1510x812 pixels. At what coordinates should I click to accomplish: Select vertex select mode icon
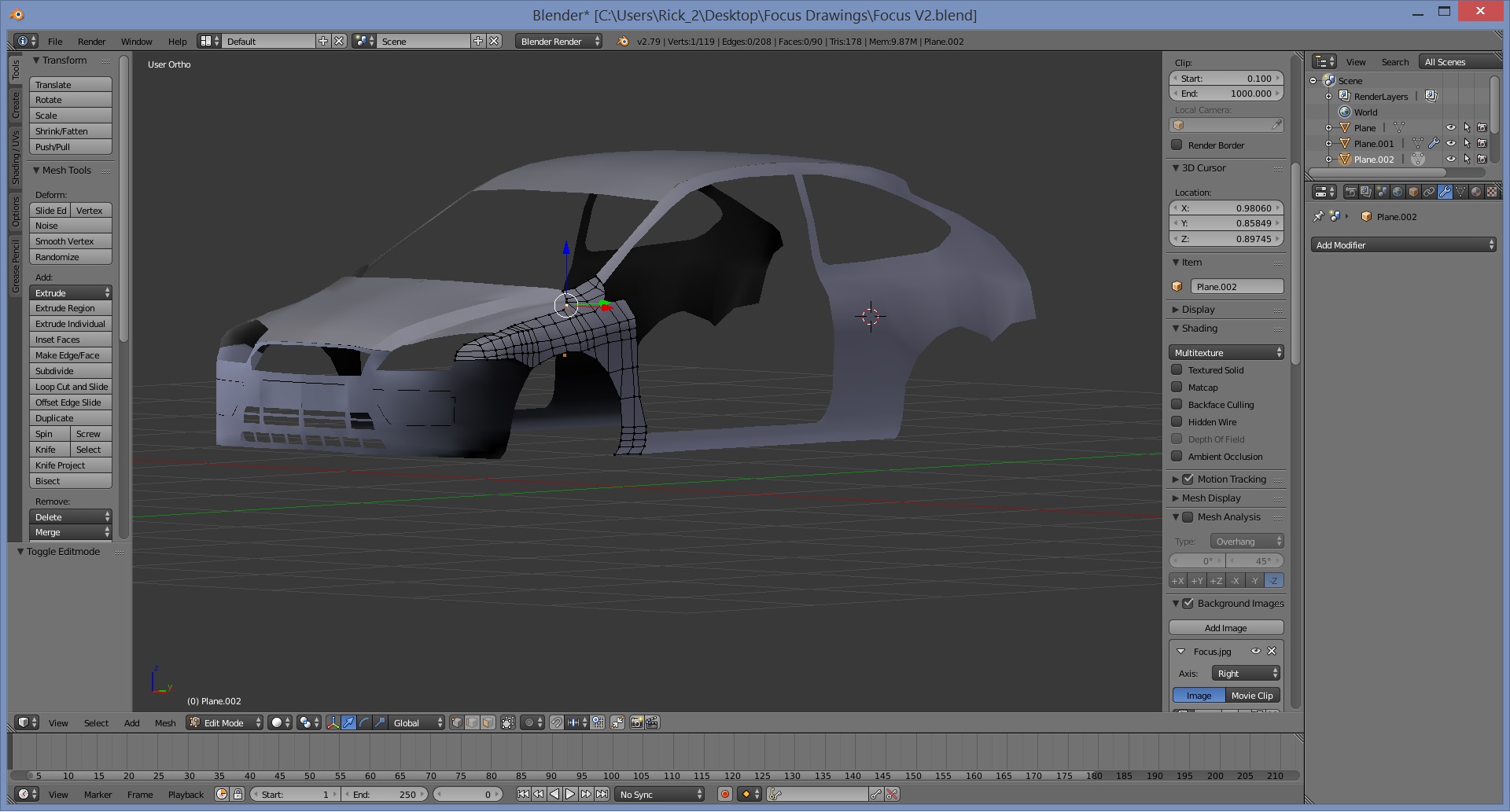point(456,723)
